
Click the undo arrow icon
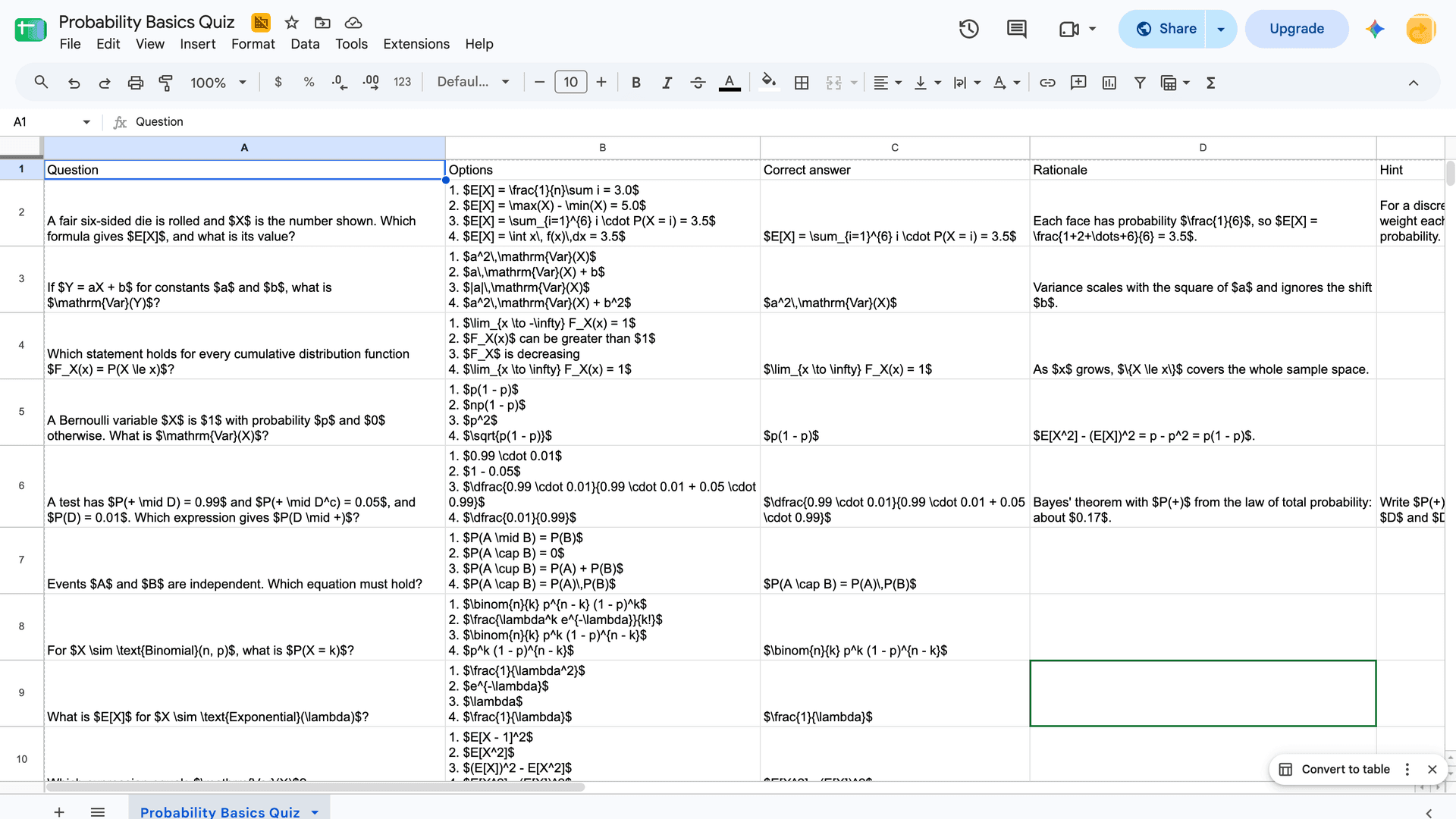[x=74, y=83]
